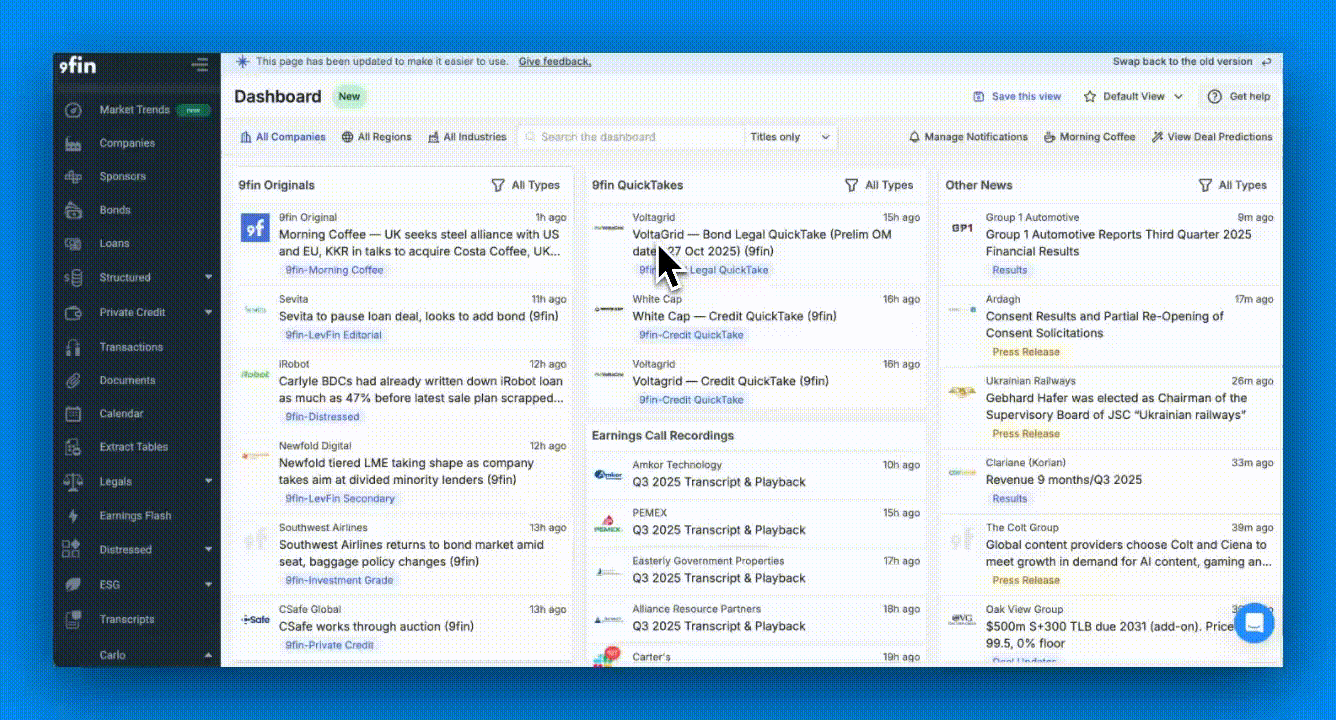The width and height of the screenshot is (1336, 720).
Task: Click the Morning Coffee toolbar button
Action: (x=1090, y=137)
